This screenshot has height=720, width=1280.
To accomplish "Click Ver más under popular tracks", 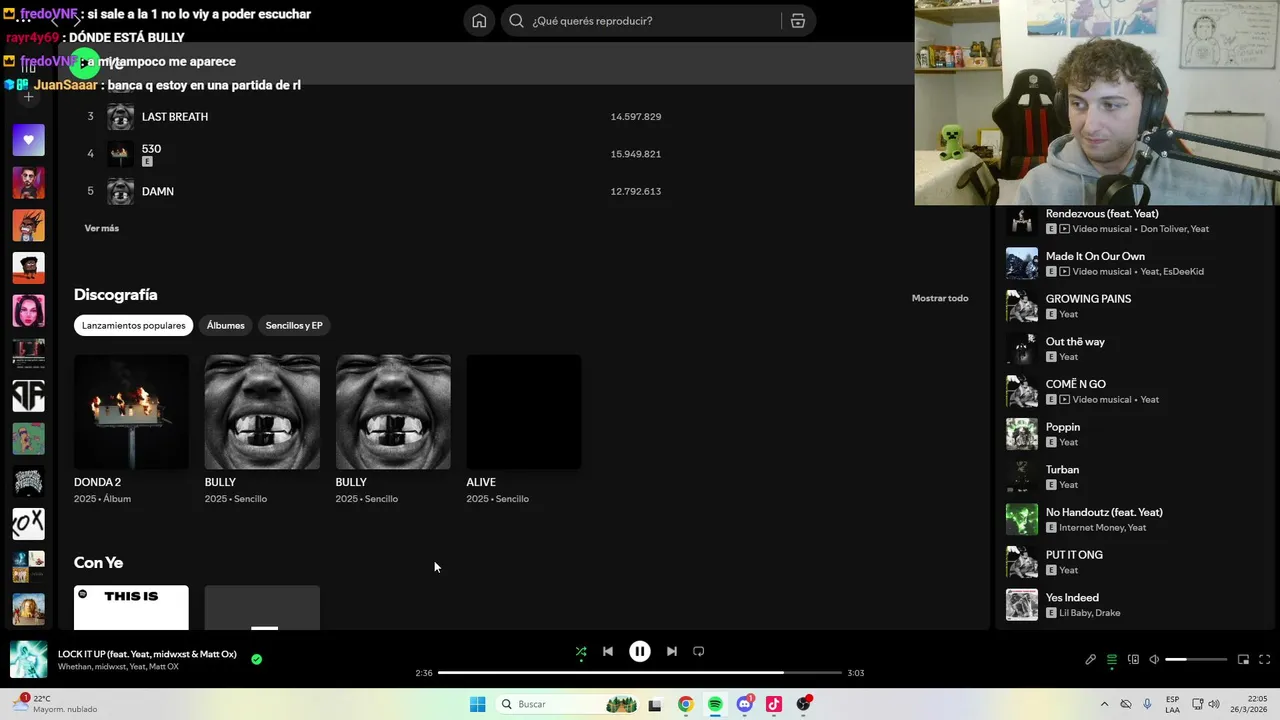I will (102, 228).
